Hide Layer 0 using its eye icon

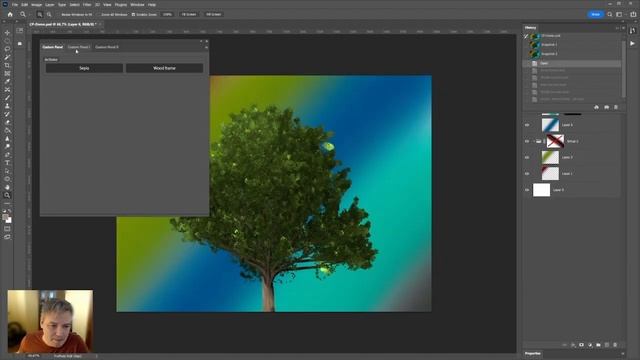527,190
